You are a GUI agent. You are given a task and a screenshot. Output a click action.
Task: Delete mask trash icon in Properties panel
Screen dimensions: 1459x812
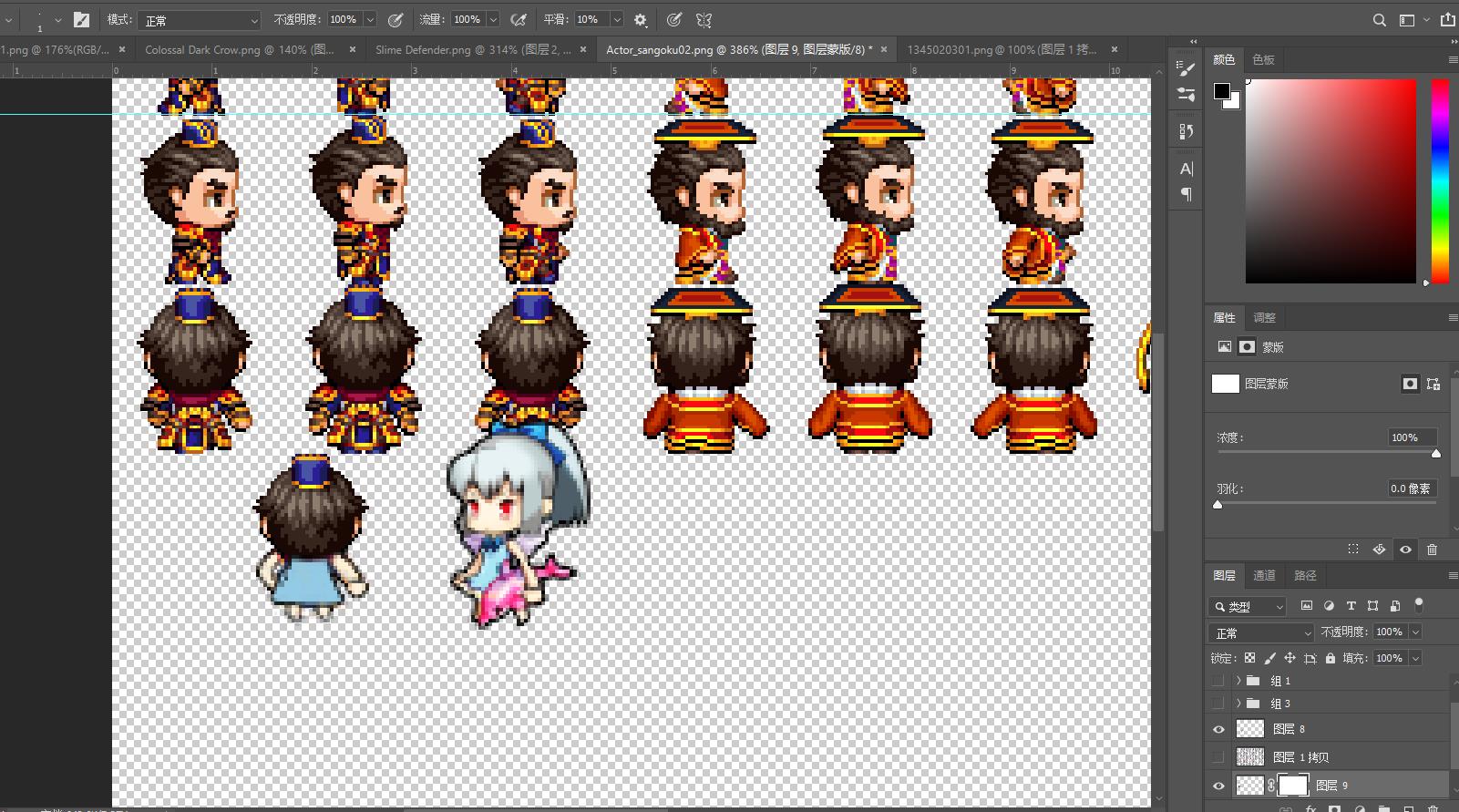click(x=1432, y=550)
